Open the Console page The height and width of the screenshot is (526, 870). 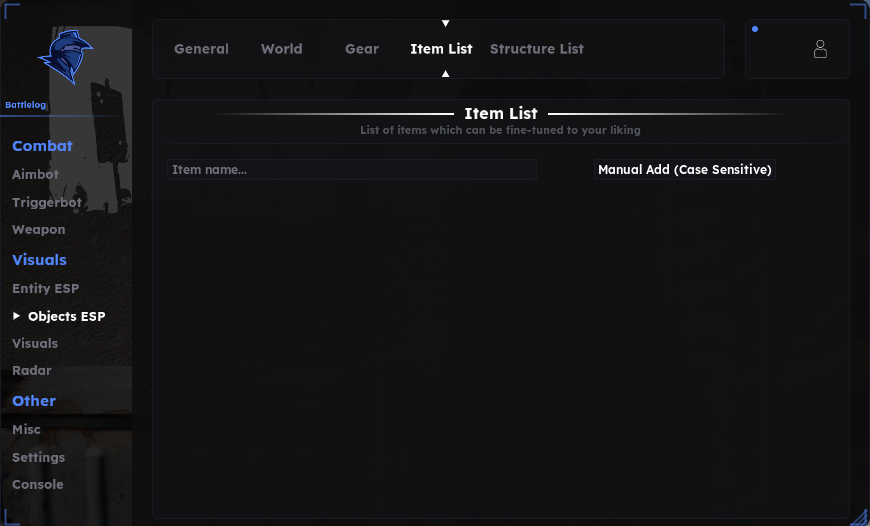point(38,484)
